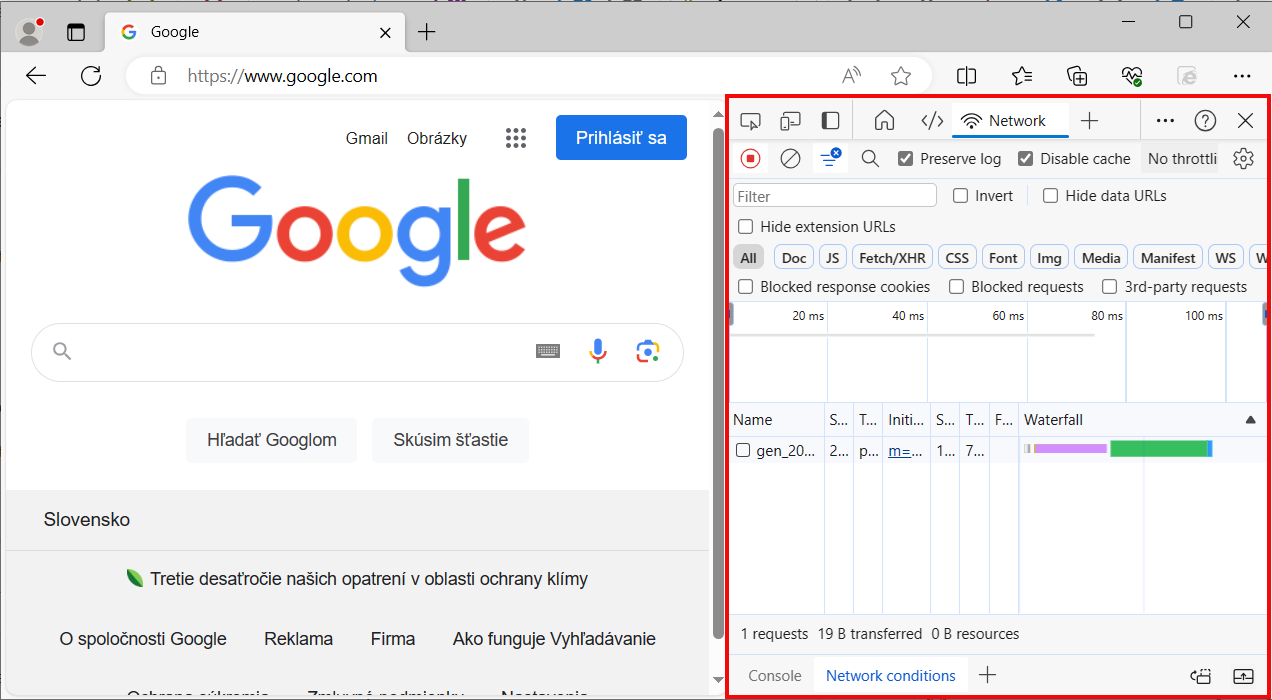Open the Obrázky link

[437, 138]
